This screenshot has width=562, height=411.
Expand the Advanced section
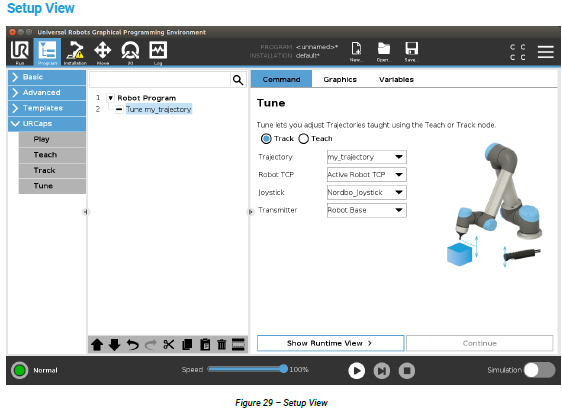pos(47,92)
